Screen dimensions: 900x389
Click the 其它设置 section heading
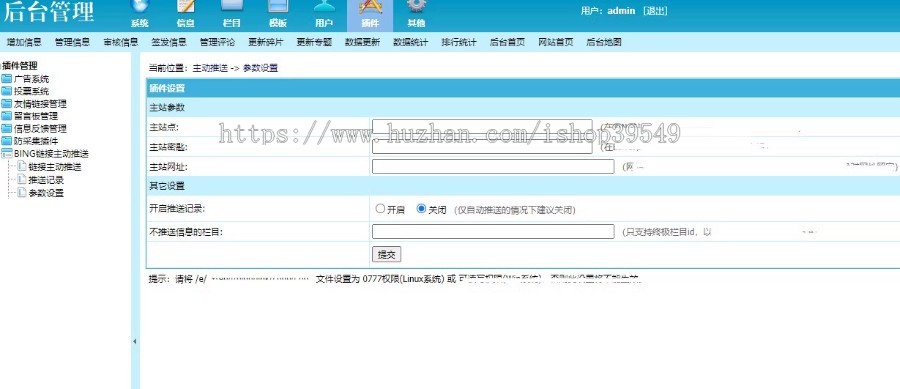coord(167,186)
